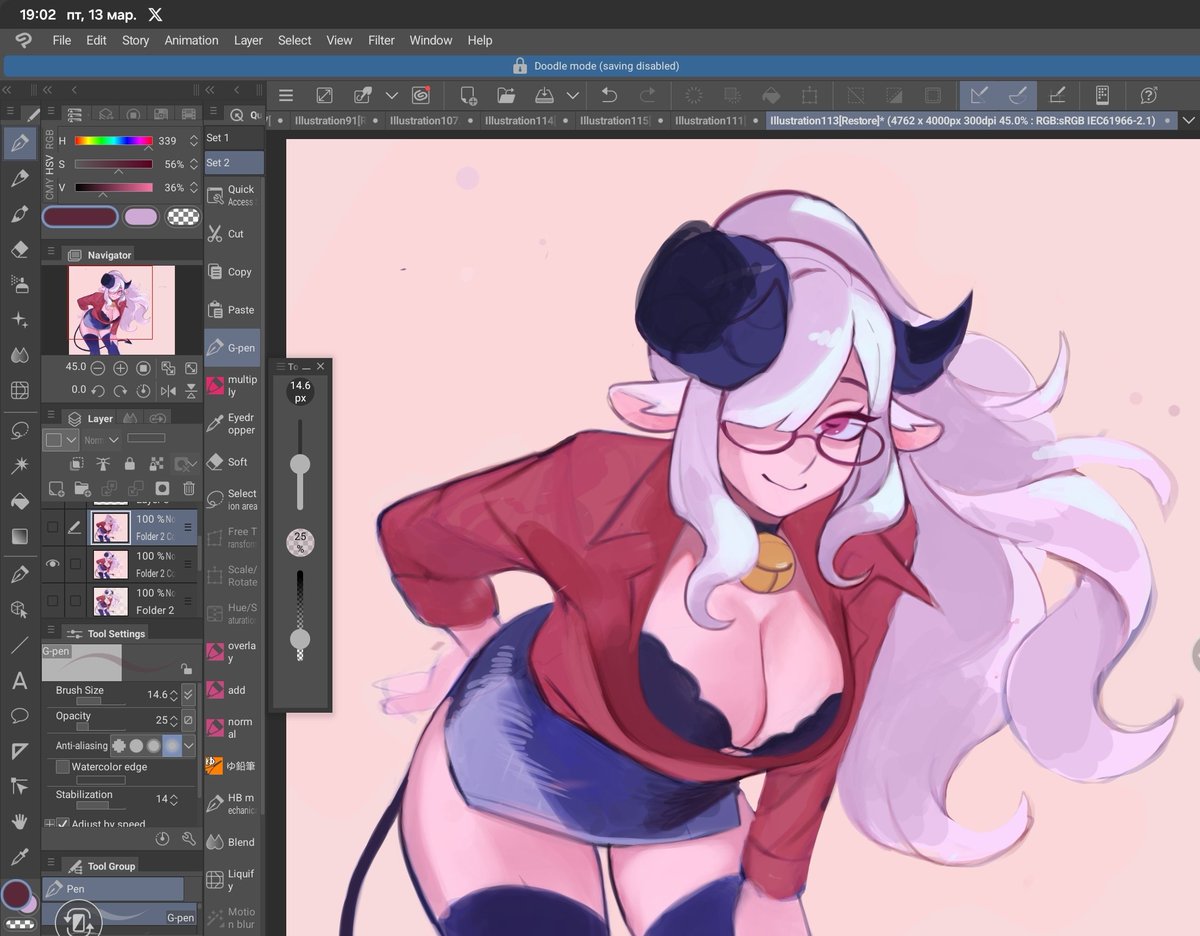Image resolution: width=1200 pixels, height=936 pixels.
Task: Click the Paste quick access button
Action: 233,310
